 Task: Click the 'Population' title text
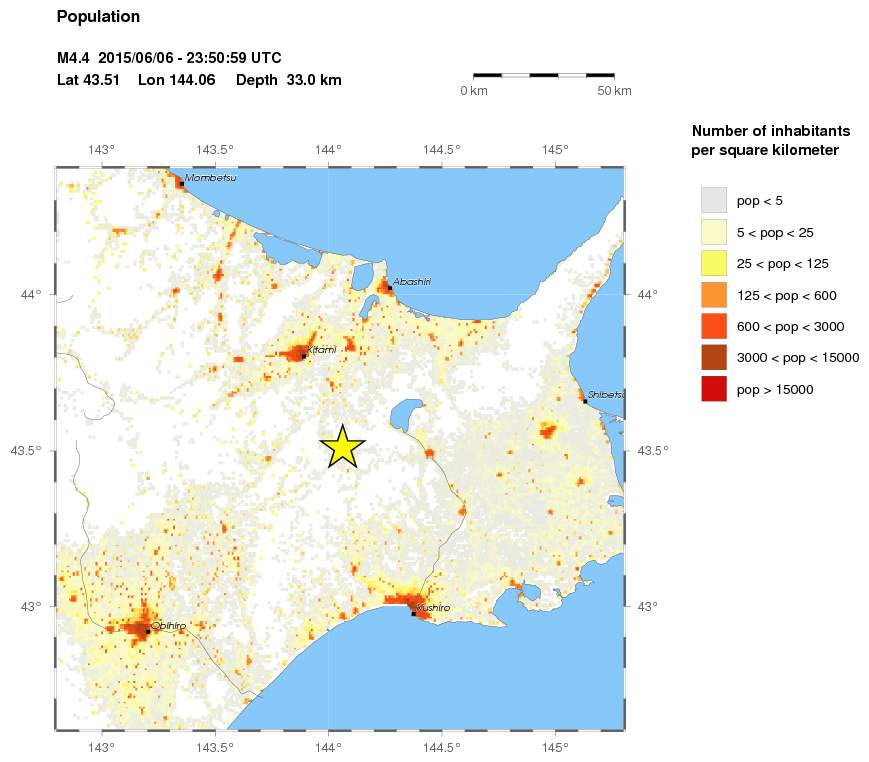[x=98, y=17]
